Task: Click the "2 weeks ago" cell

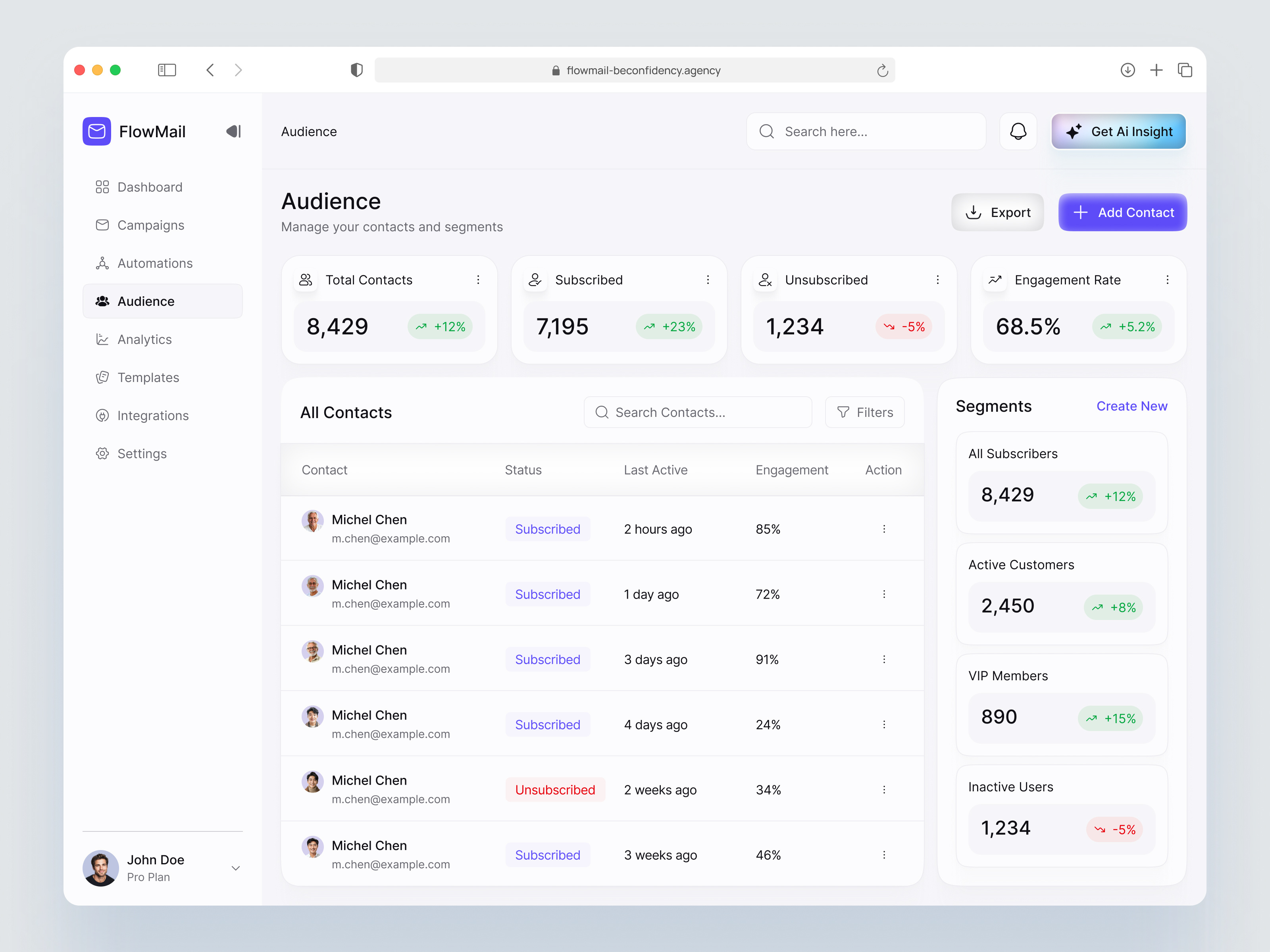Action: click(660, 790)
